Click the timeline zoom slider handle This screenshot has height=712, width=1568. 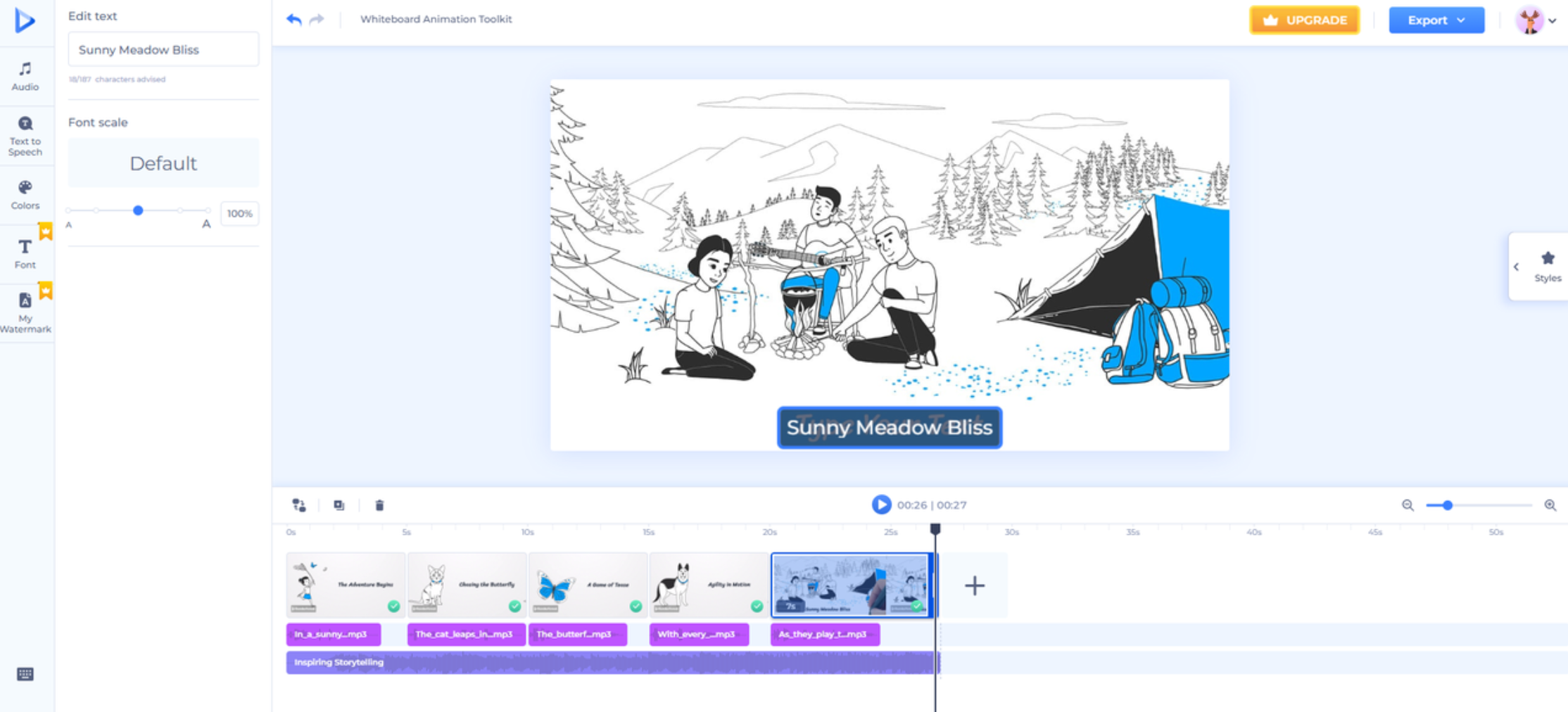point(1448,505)
